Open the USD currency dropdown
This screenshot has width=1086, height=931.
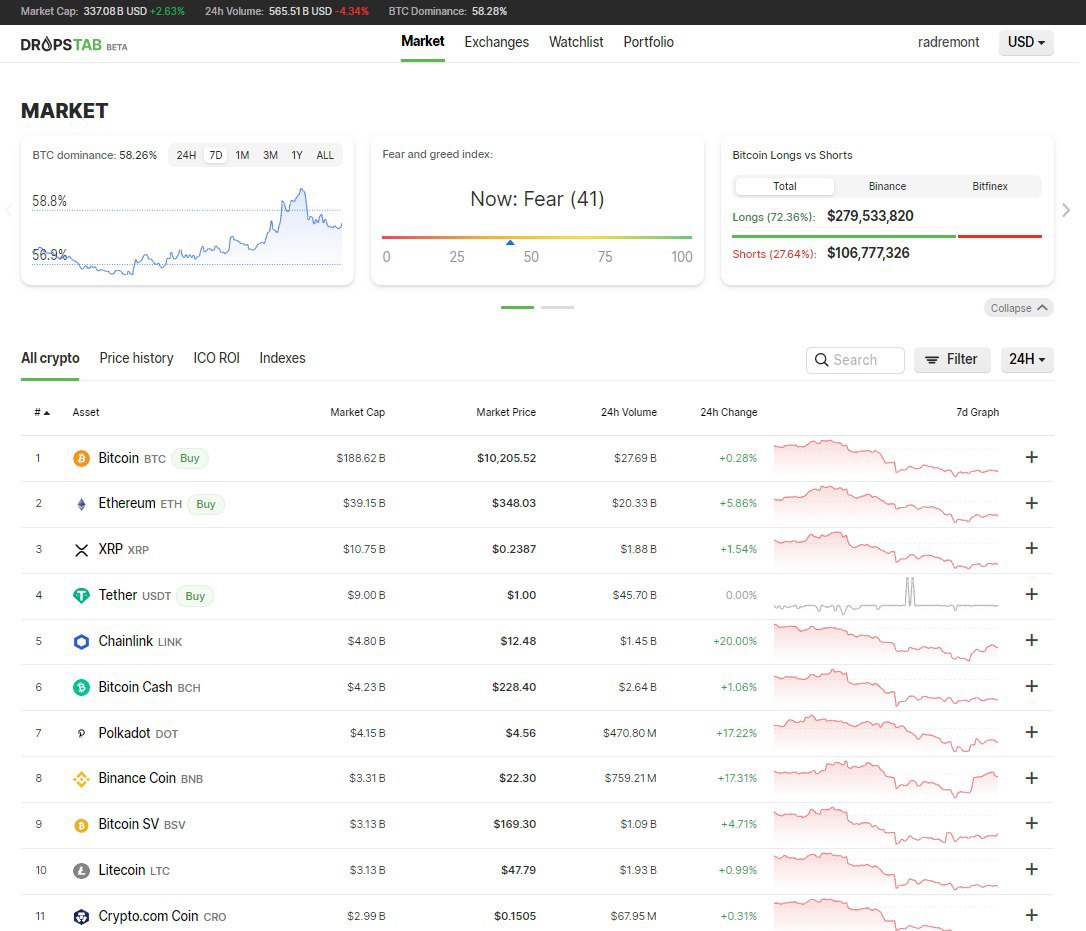(x=1026, y=42)
